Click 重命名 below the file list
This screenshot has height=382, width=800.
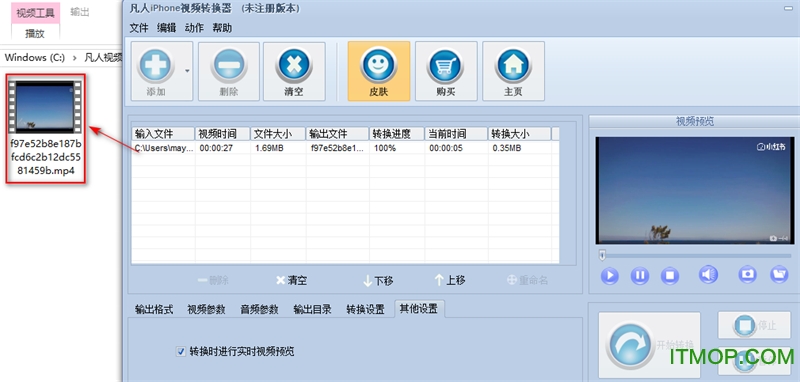click(x=528, y=281)
